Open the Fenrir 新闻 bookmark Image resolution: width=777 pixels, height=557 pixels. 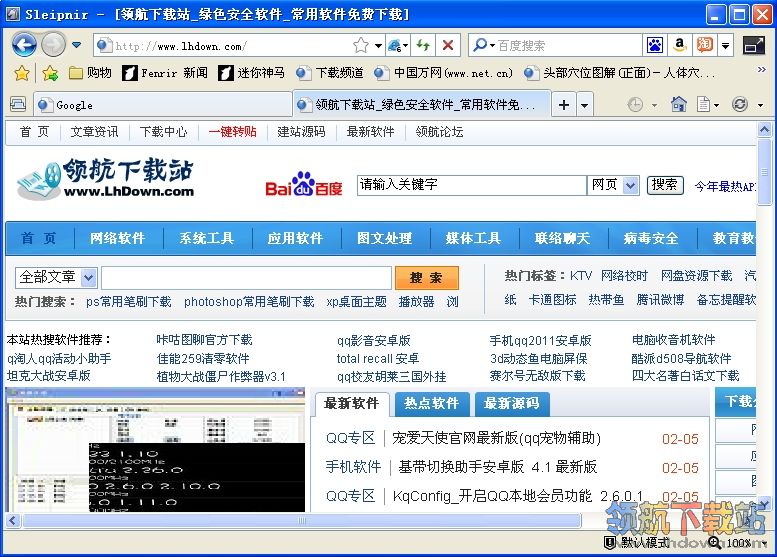166,73
